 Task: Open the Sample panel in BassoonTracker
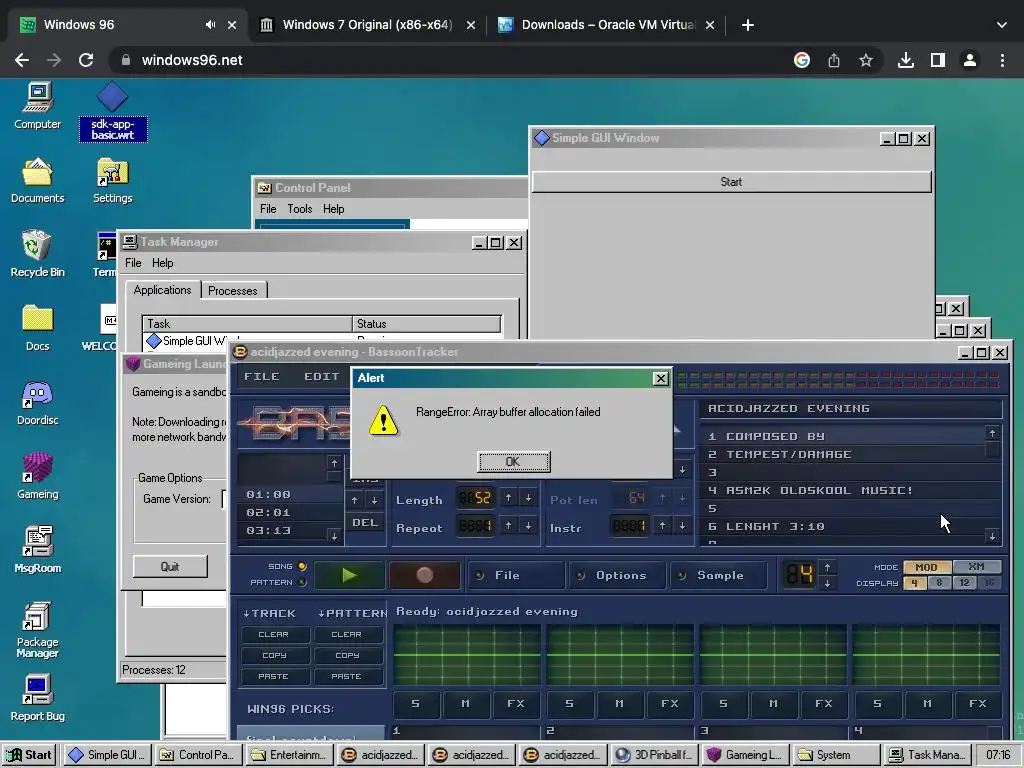coord(719,575)
